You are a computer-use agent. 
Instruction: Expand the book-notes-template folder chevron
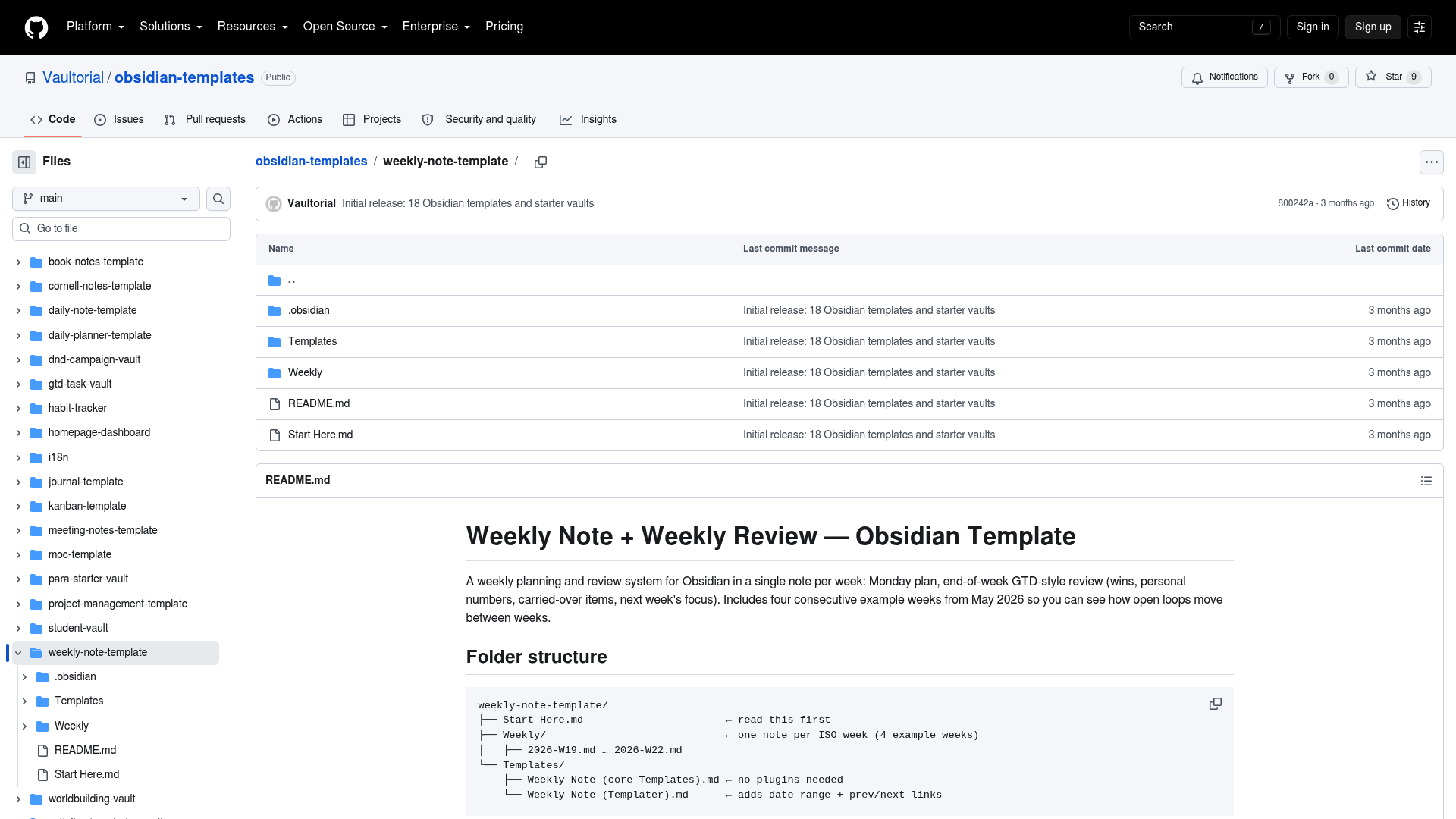point(18,262)
